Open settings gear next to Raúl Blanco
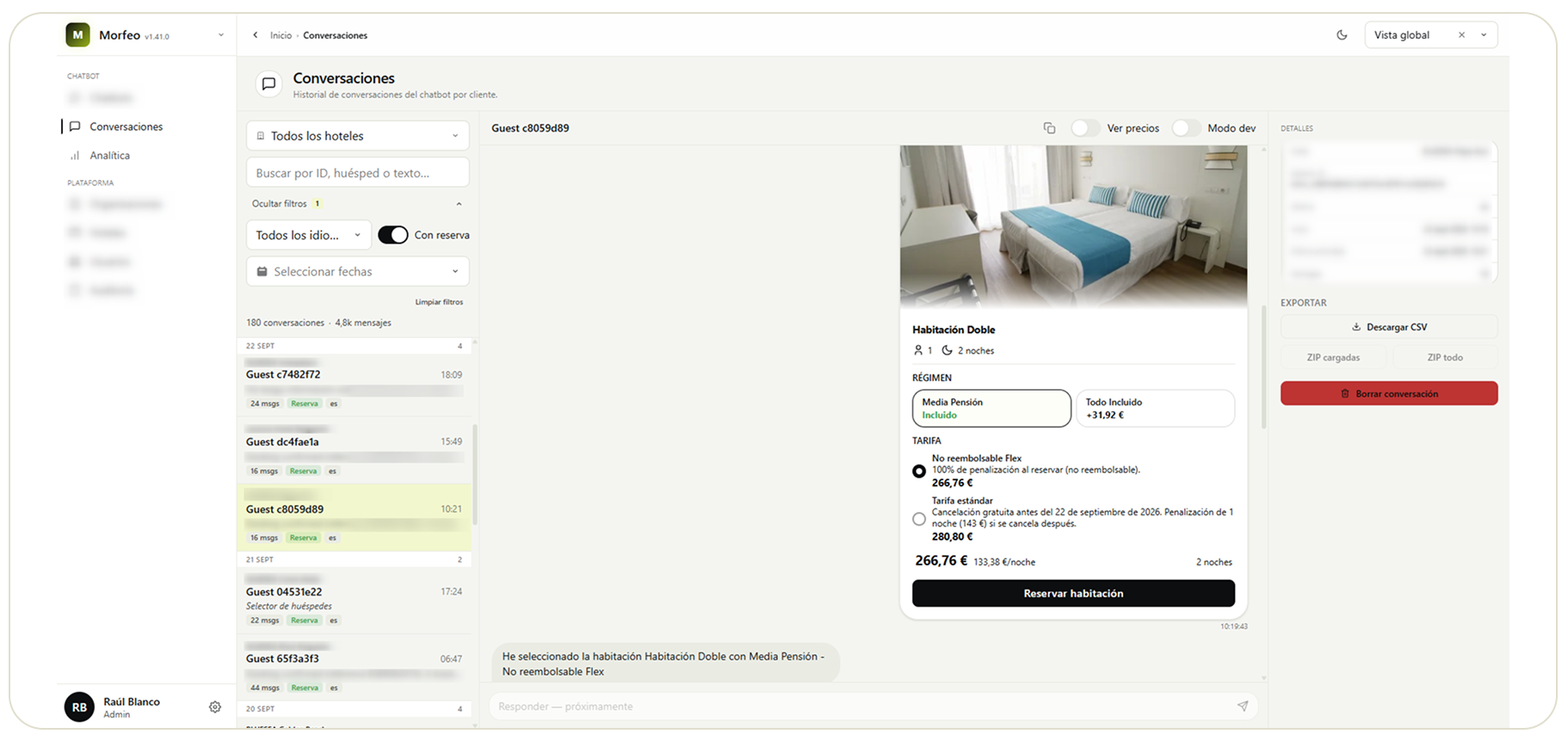Image resolution: width=1568 pixels, height=740 pixels. (x=215, y=707)
